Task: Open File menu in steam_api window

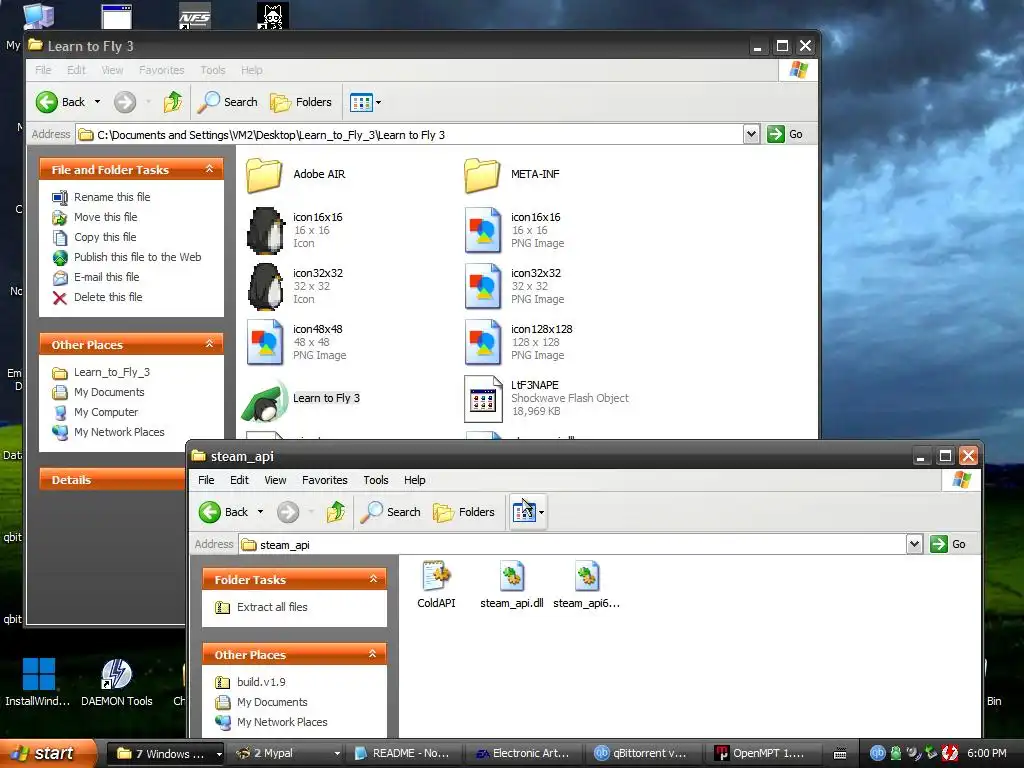Action: 206,480
